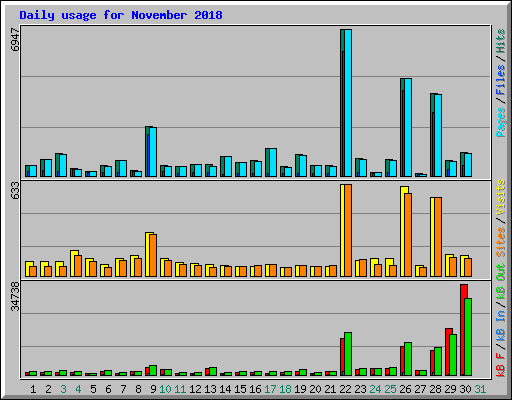Click the 'Visits' legend label
Image resolution: width=512 pixels, height=400 pixels.
(x=500, y=197)
